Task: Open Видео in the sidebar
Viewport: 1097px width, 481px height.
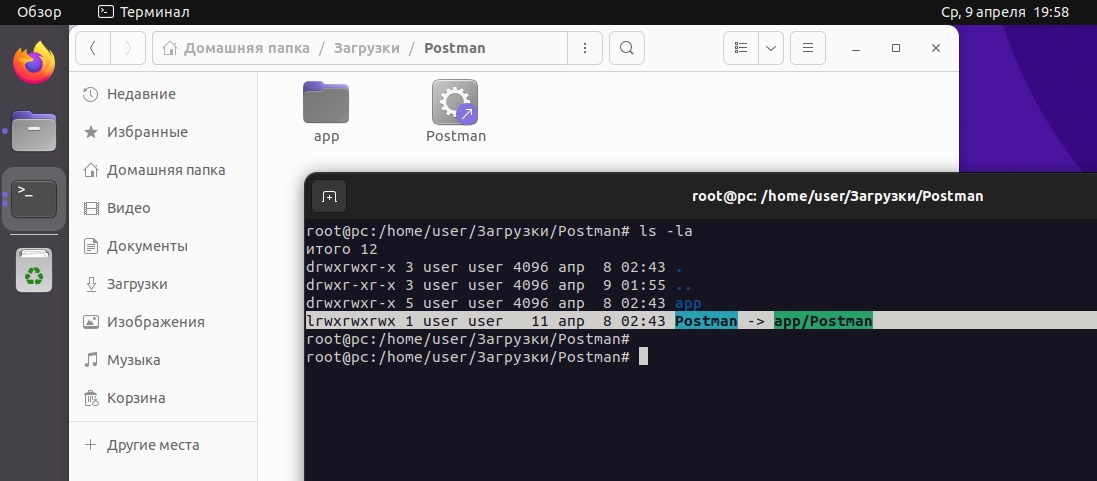Action: point(163,208)
